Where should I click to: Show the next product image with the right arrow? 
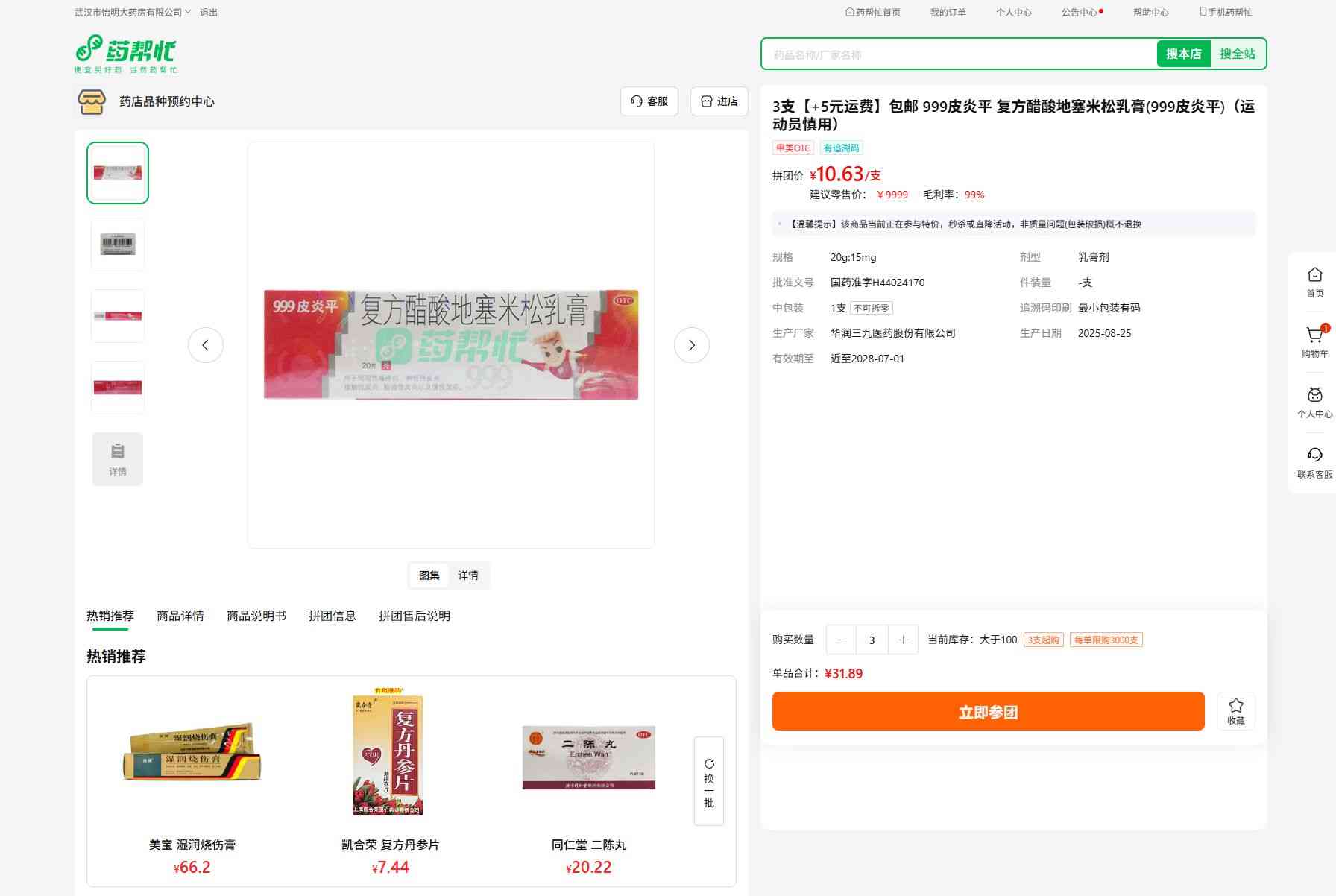point(691,345)
